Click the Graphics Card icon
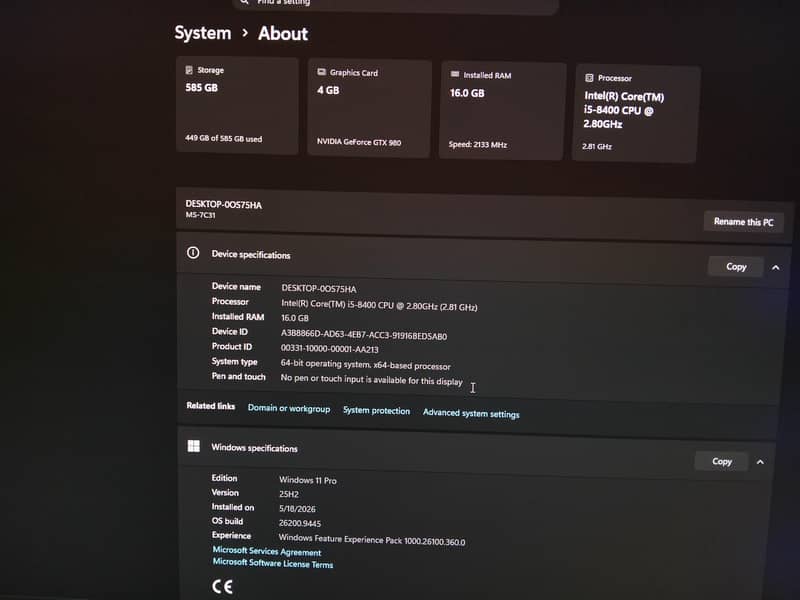This screenshot has width=800, height=600. coord(321,72)
